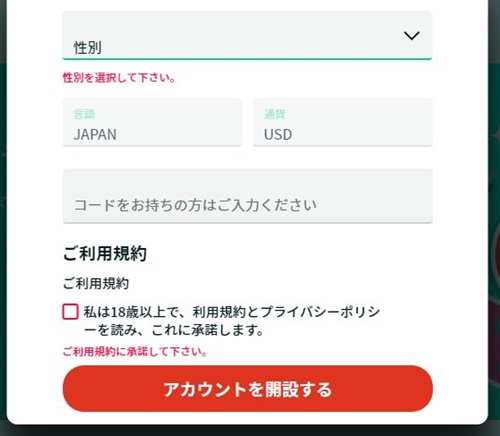Click the chevron arrow on gender field

411,35
